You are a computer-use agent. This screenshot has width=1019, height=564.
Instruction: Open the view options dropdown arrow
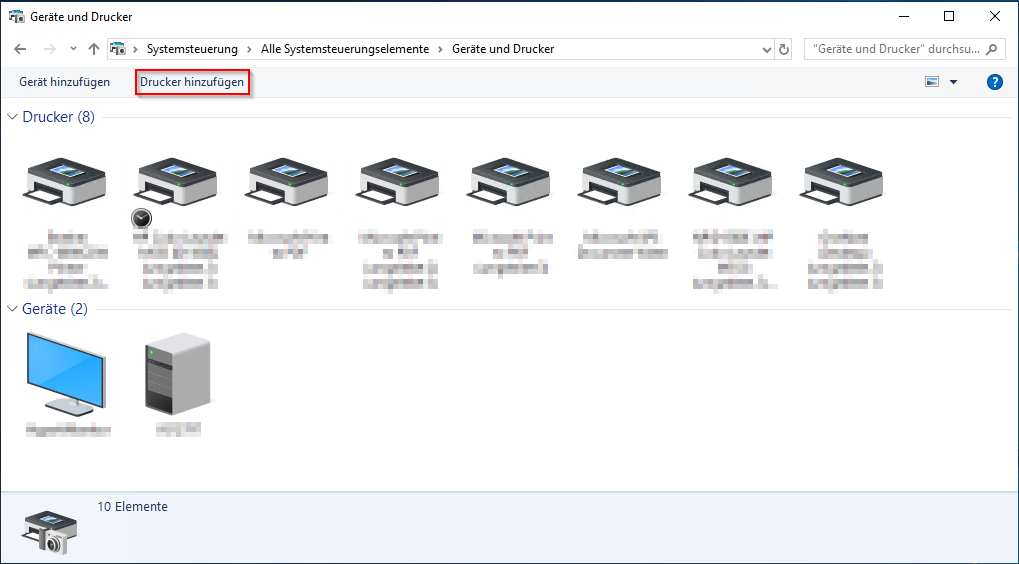[x=953, y=82]
